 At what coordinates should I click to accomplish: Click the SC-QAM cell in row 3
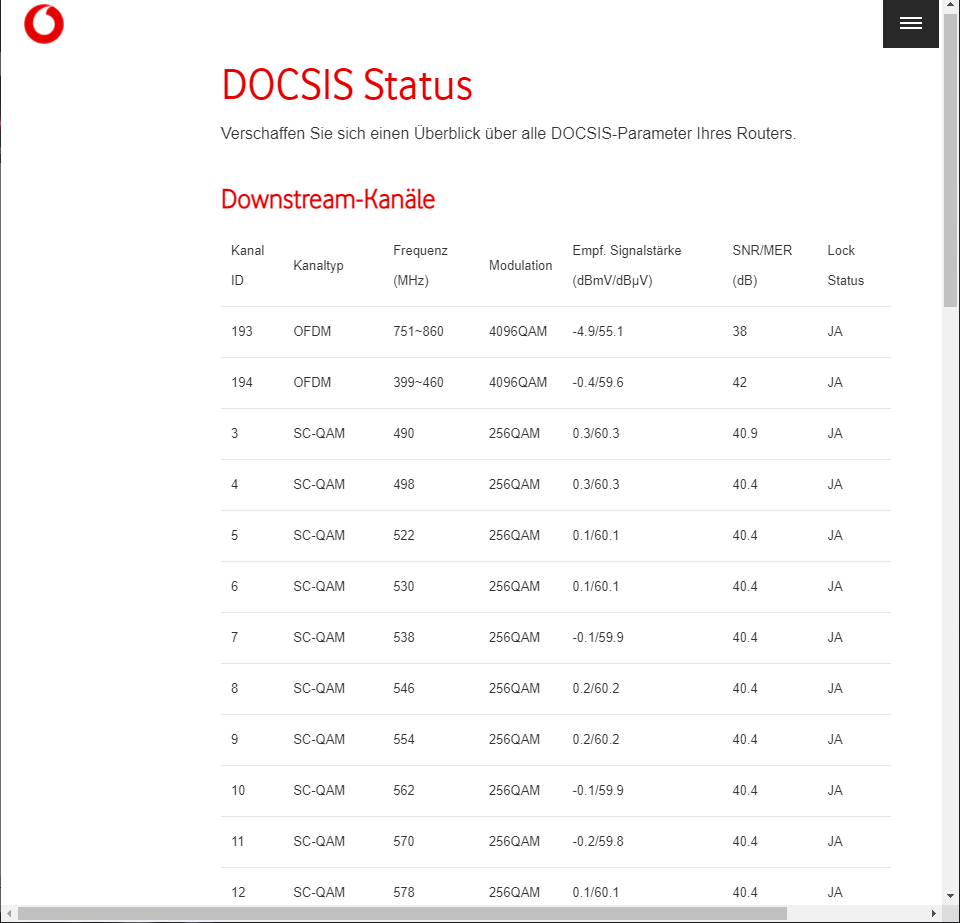pyautogui.click(x=319, y=433)
